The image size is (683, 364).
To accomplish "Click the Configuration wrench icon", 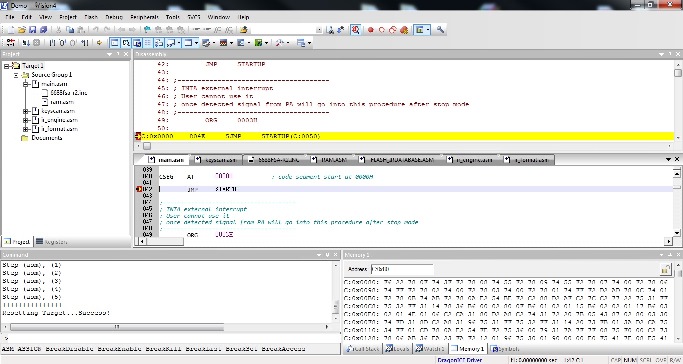I will point(440,30).
